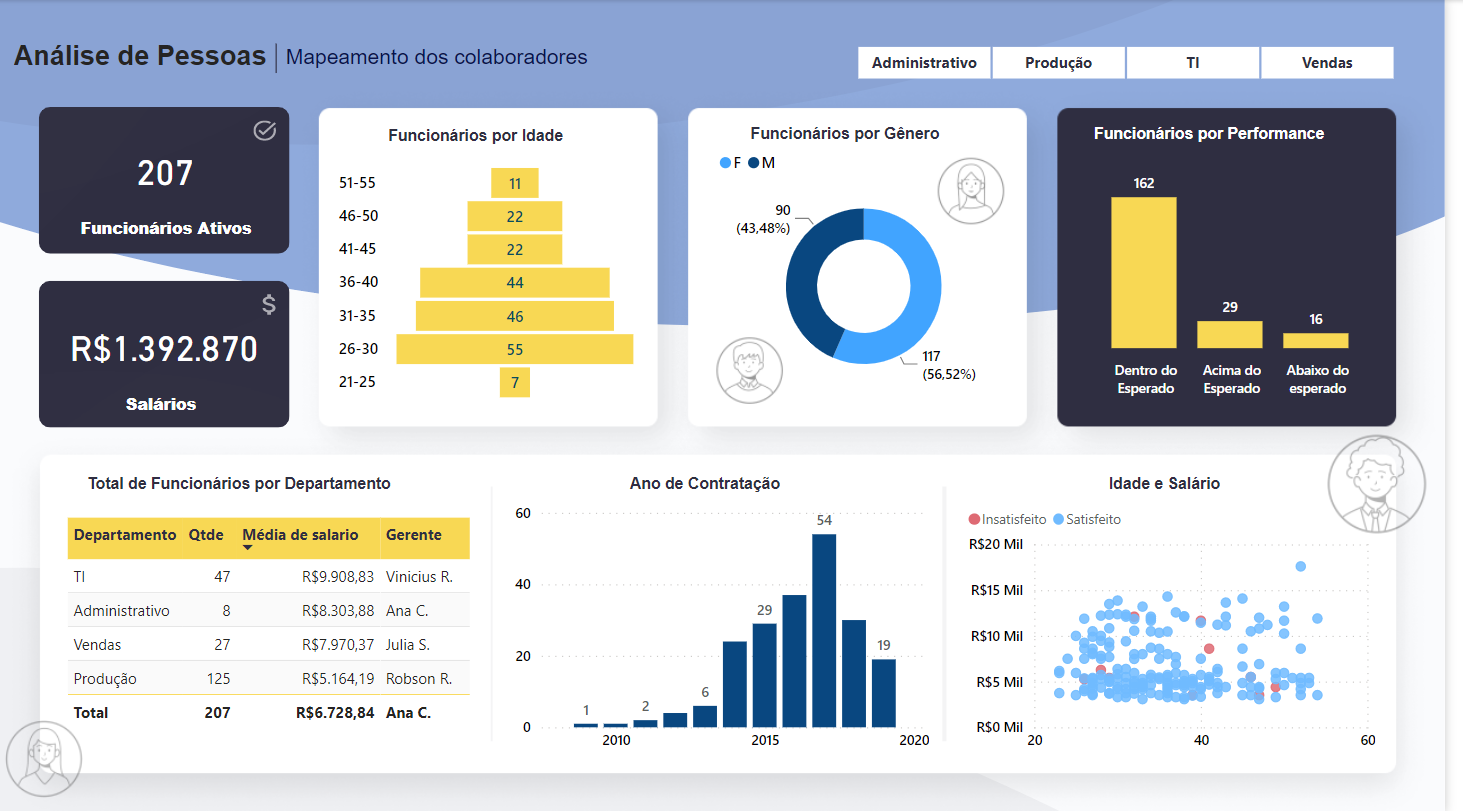
Task: Select the 31-35 age bar with 46
Action: 515,316
